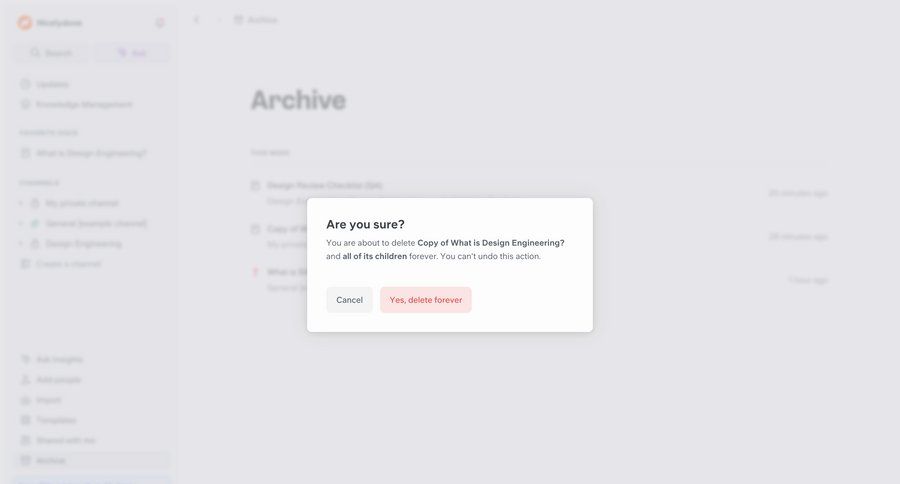Select Archive in the sidebar
Screen dimensions: 900x484
51,460
